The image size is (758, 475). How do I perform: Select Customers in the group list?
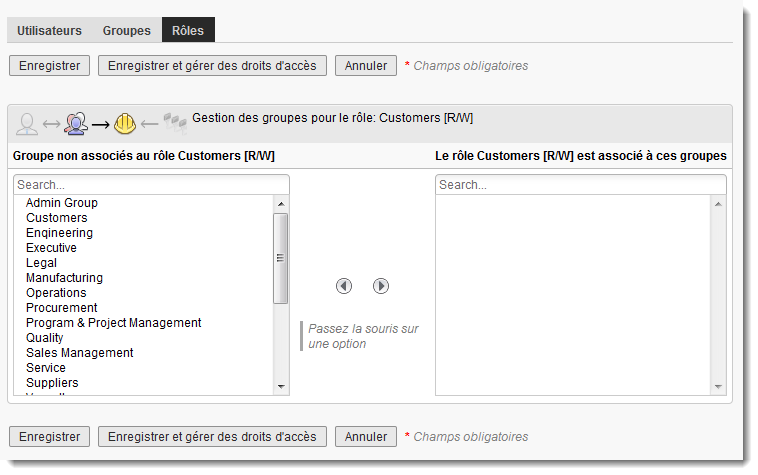144,218
